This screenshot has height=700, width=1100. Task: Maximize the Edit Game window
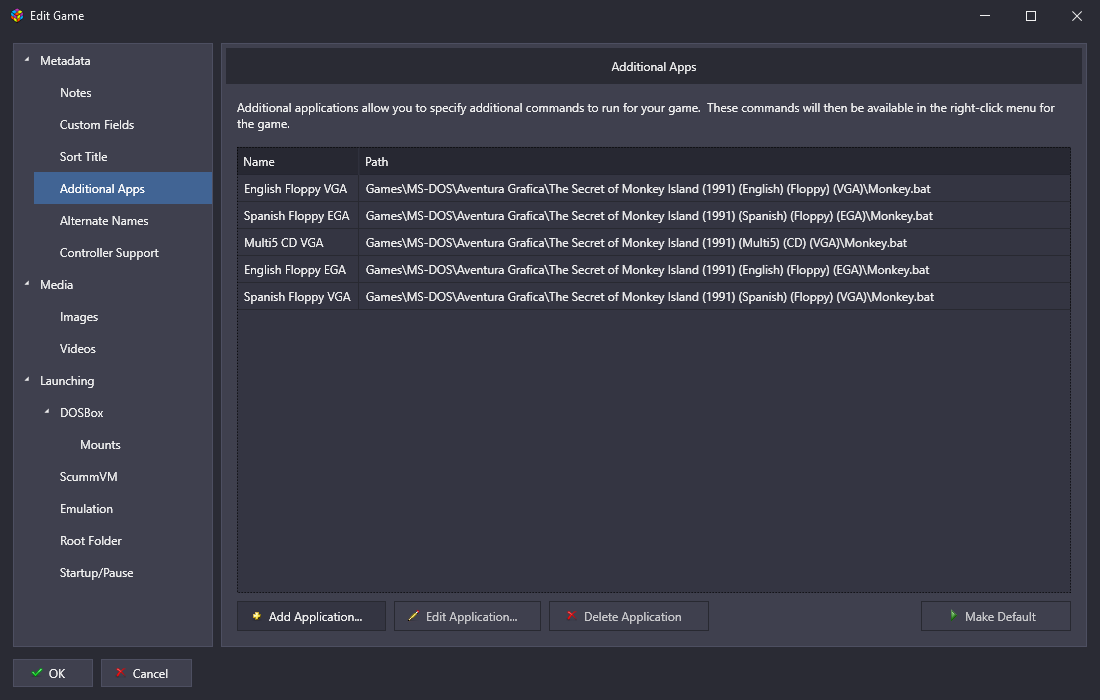point(1031,15)
